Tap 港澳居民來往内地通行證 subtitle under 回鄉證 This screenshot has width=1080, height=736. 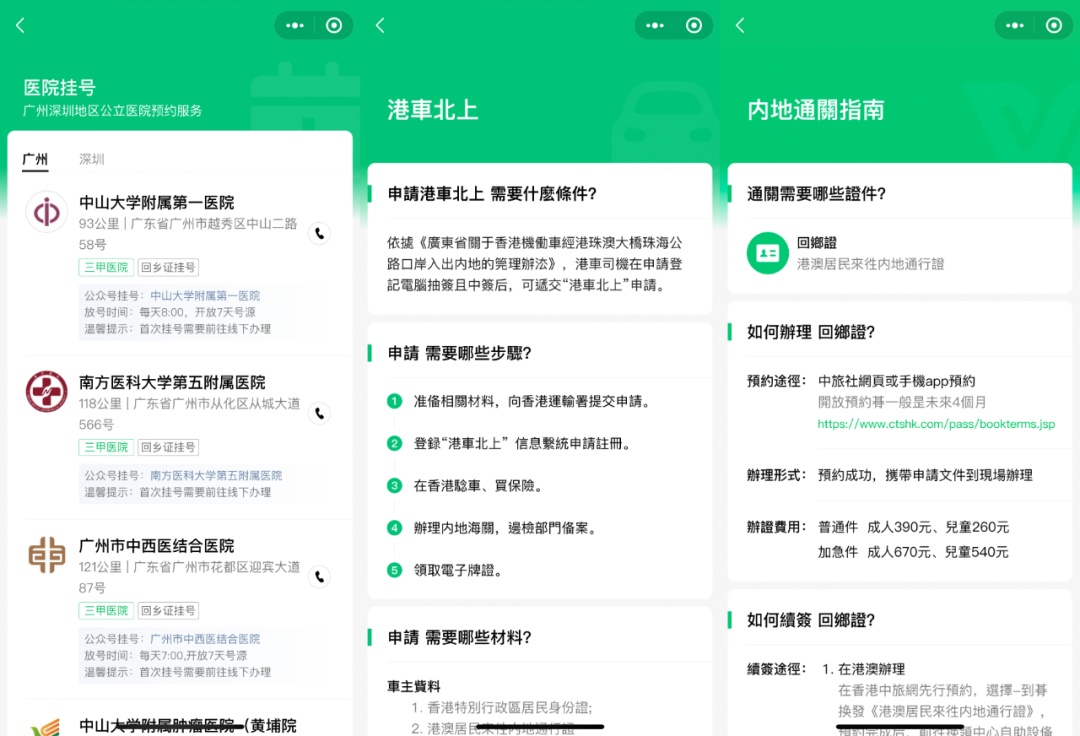tap(871, 264)
